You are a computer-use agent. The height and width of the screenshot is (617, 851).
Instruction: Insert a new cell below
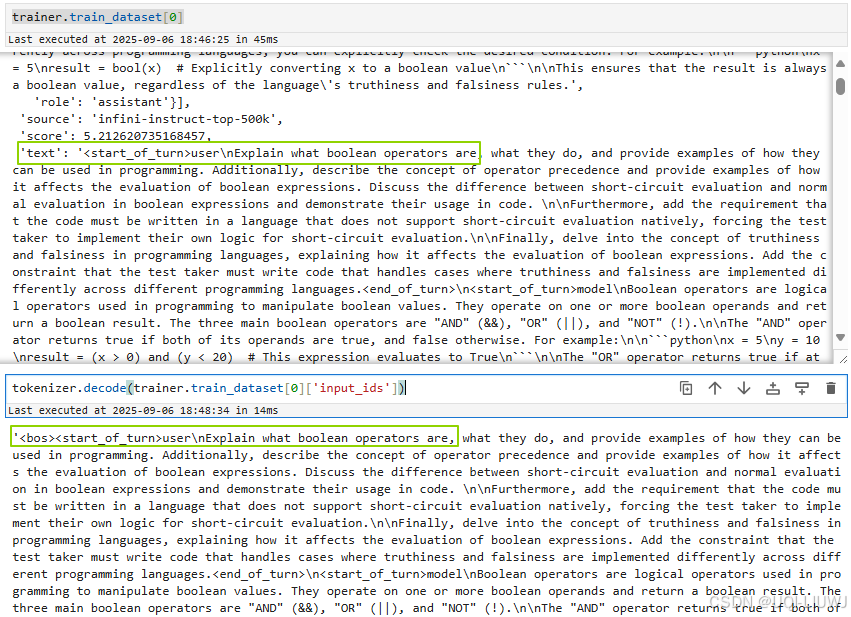[x=802, y=388]
